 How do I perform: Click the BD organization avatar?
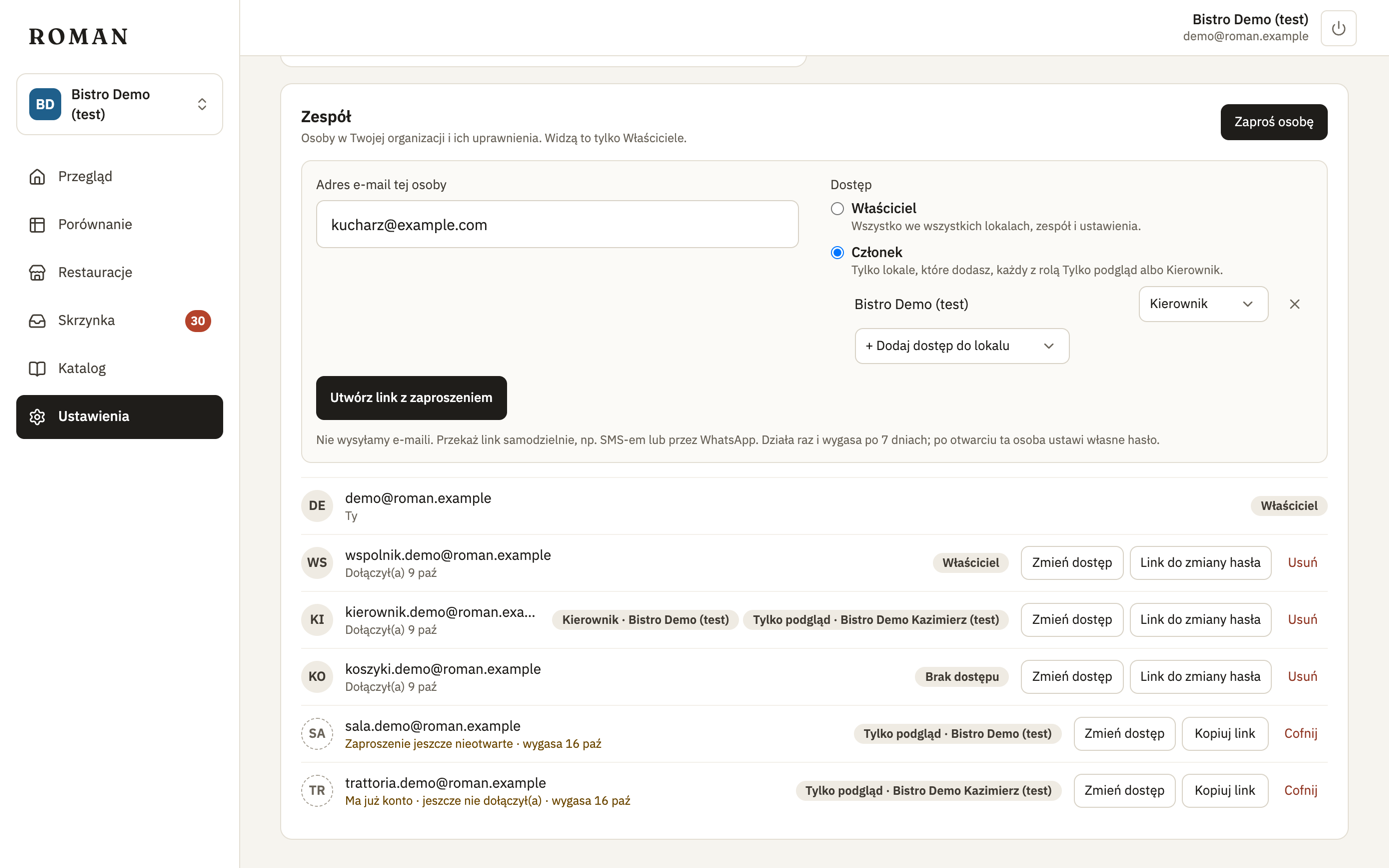(45, 104)
